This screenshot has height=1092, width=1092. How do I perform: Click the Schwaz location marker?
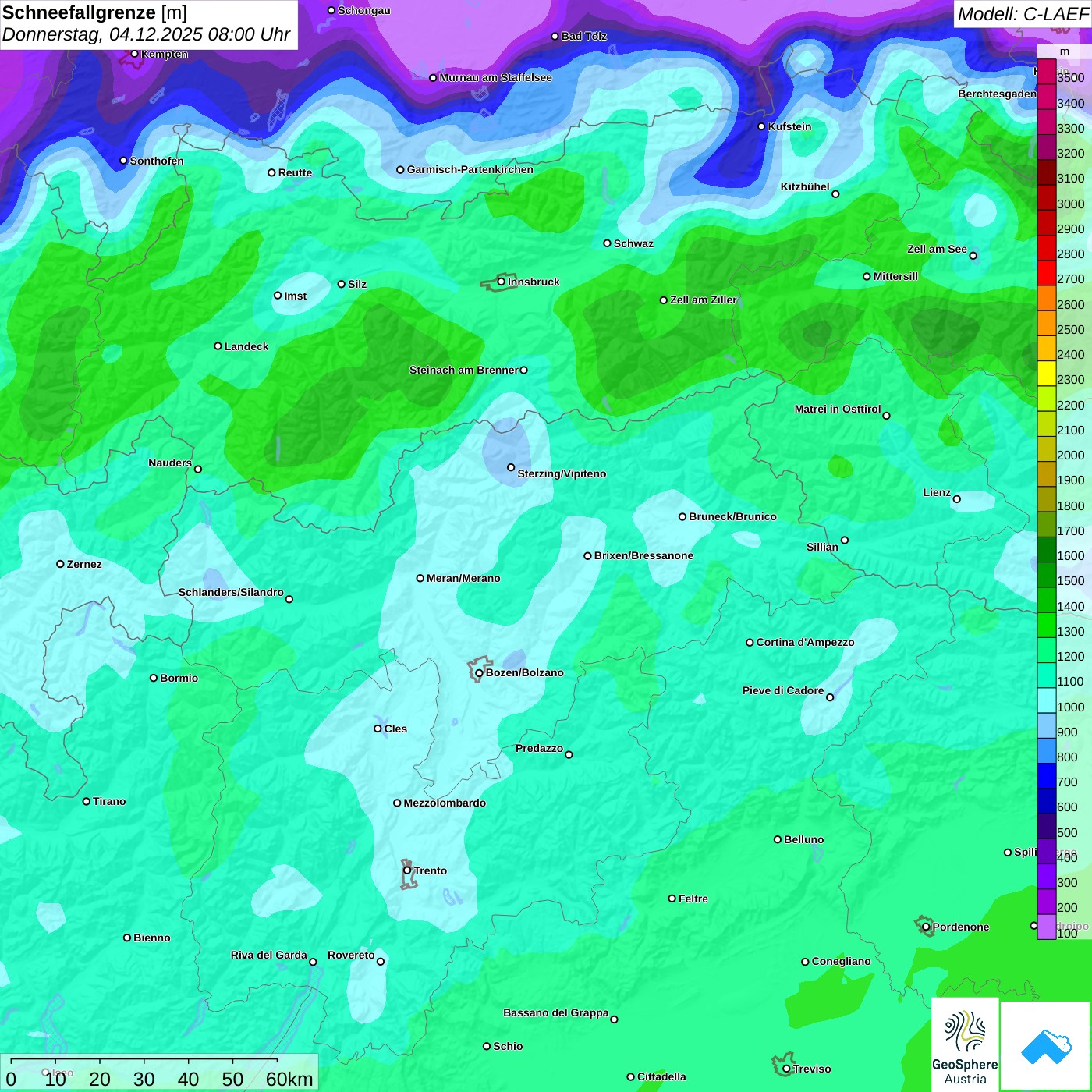[x=607, y=243]
